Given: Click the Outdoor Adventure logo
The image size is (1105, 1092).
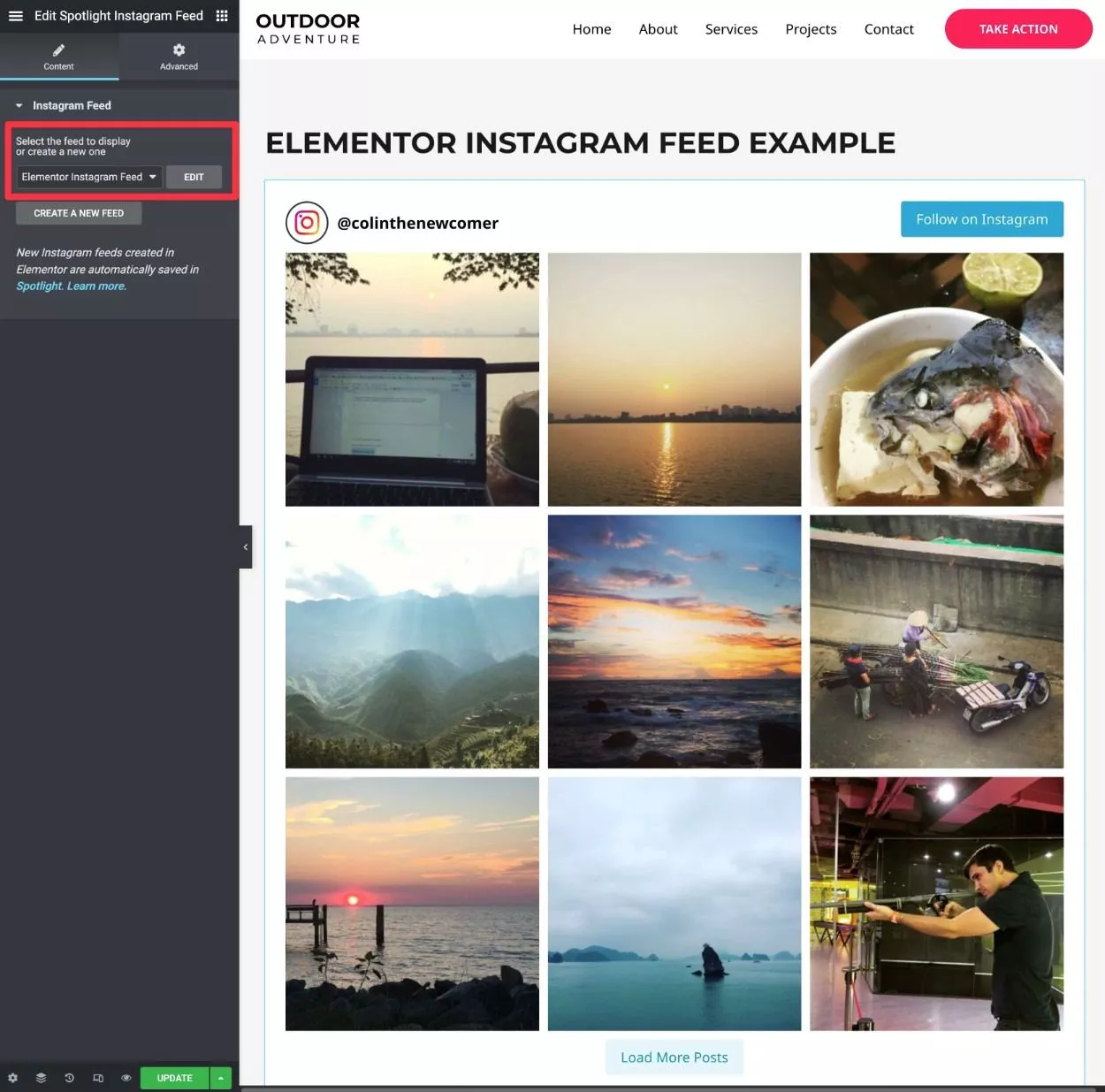Looking at the screenshot, I should 308,28.
